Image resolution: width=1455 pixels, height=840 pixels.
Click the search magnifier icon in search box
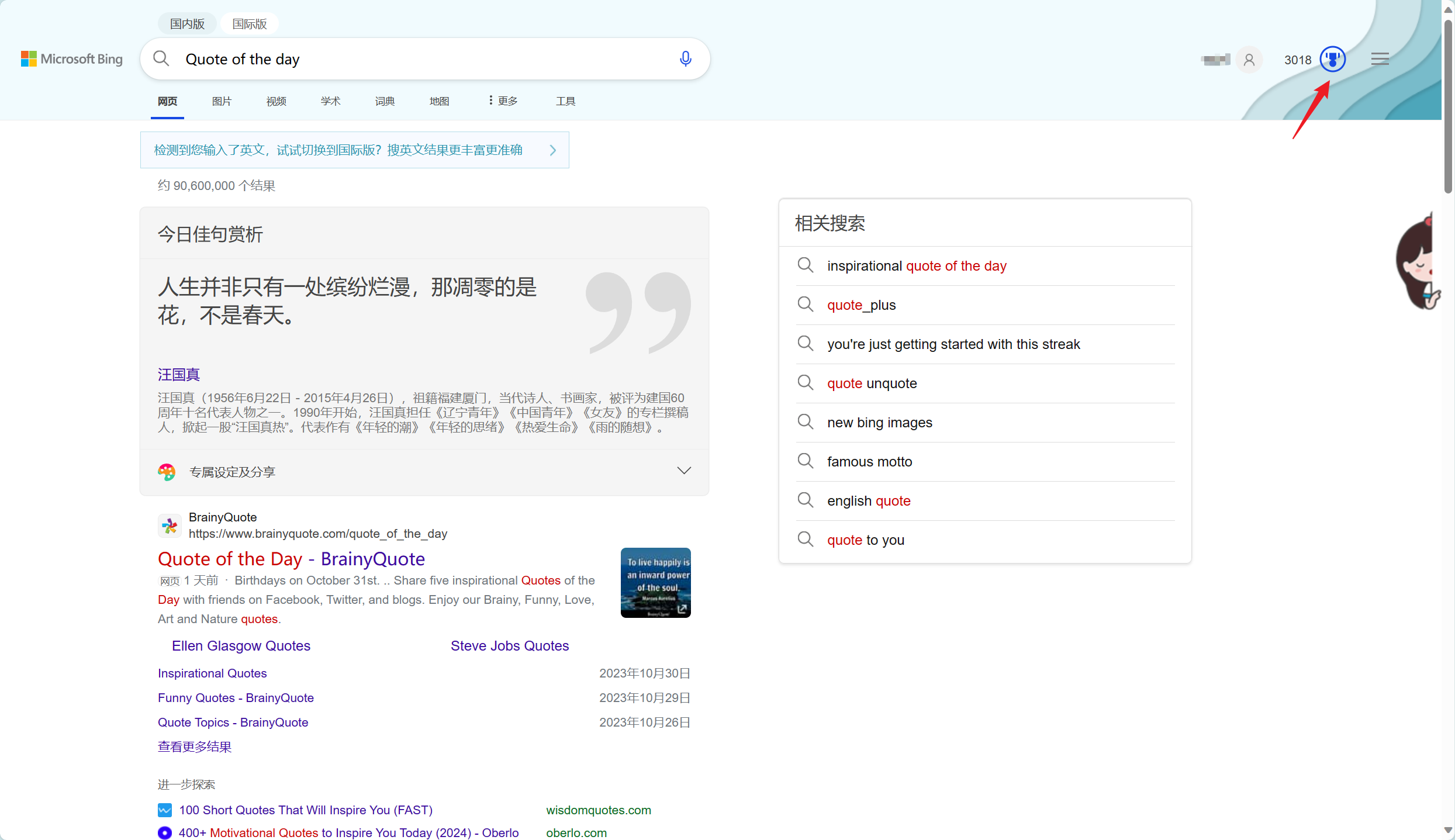click(x=161, y=59)
